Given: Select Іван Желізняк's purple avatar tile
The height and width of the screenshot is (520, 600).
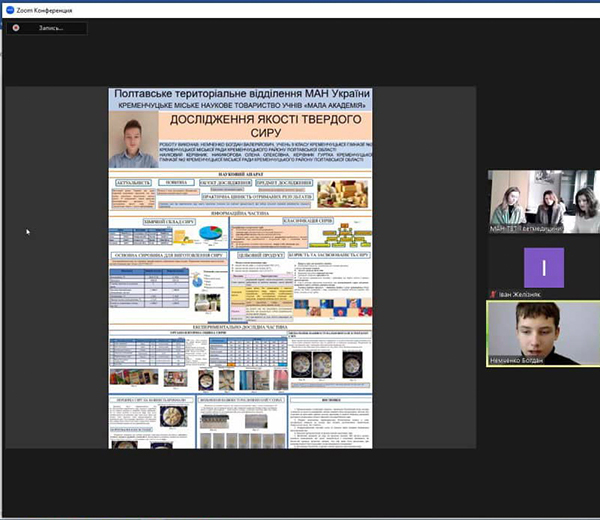Looking at the screenshot, I should click(x=544, y=267).
